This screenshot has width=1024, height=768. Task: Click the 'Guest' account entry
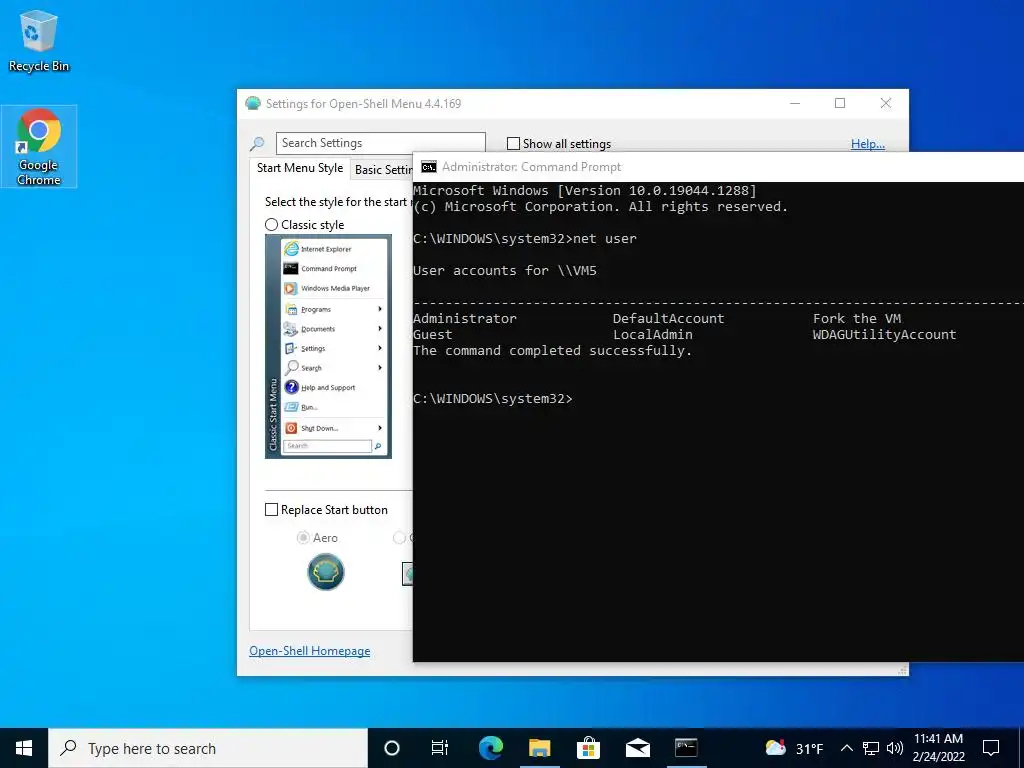coord(432,334)
